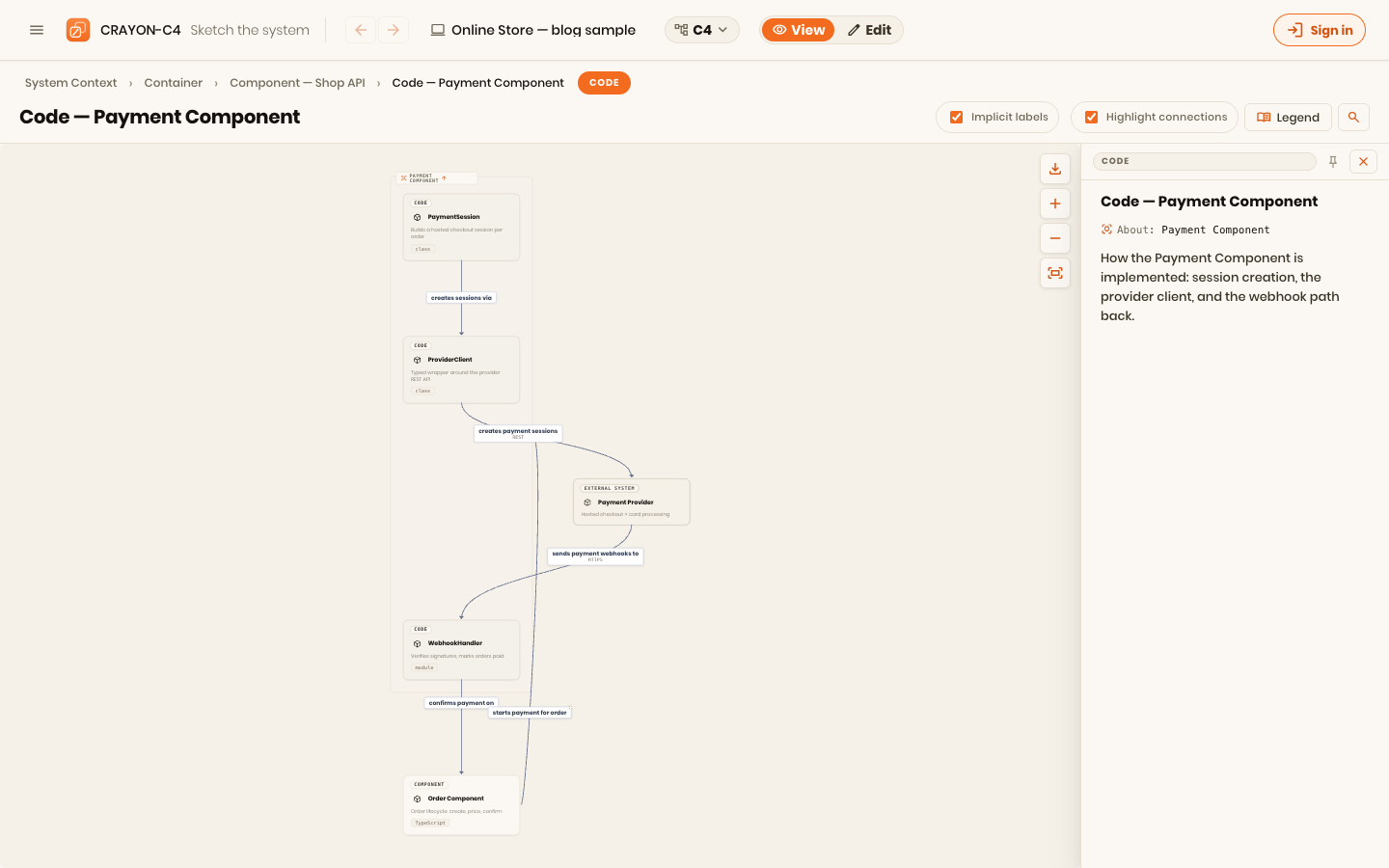Zoom in on the diagram canvas
This screenshot has height=868, width=1389.
click(1055, 203)
